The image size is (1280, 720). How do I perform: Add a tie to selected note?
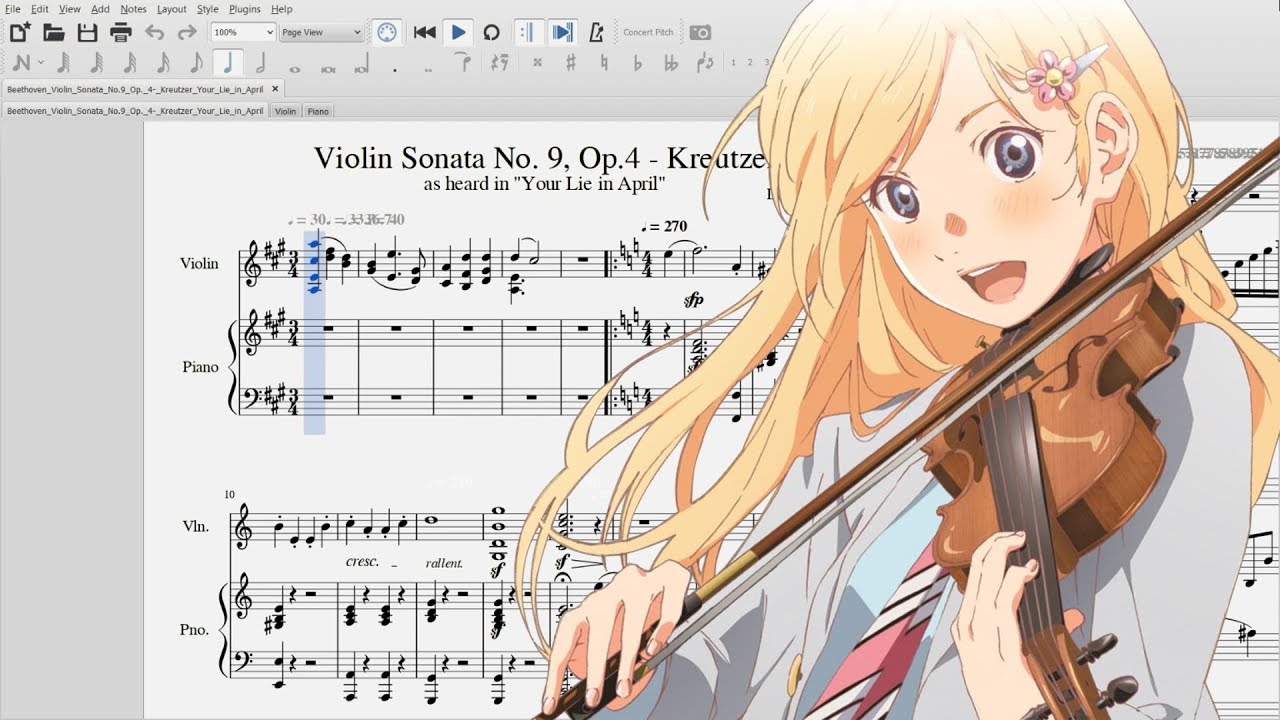[x=462, y=63]
